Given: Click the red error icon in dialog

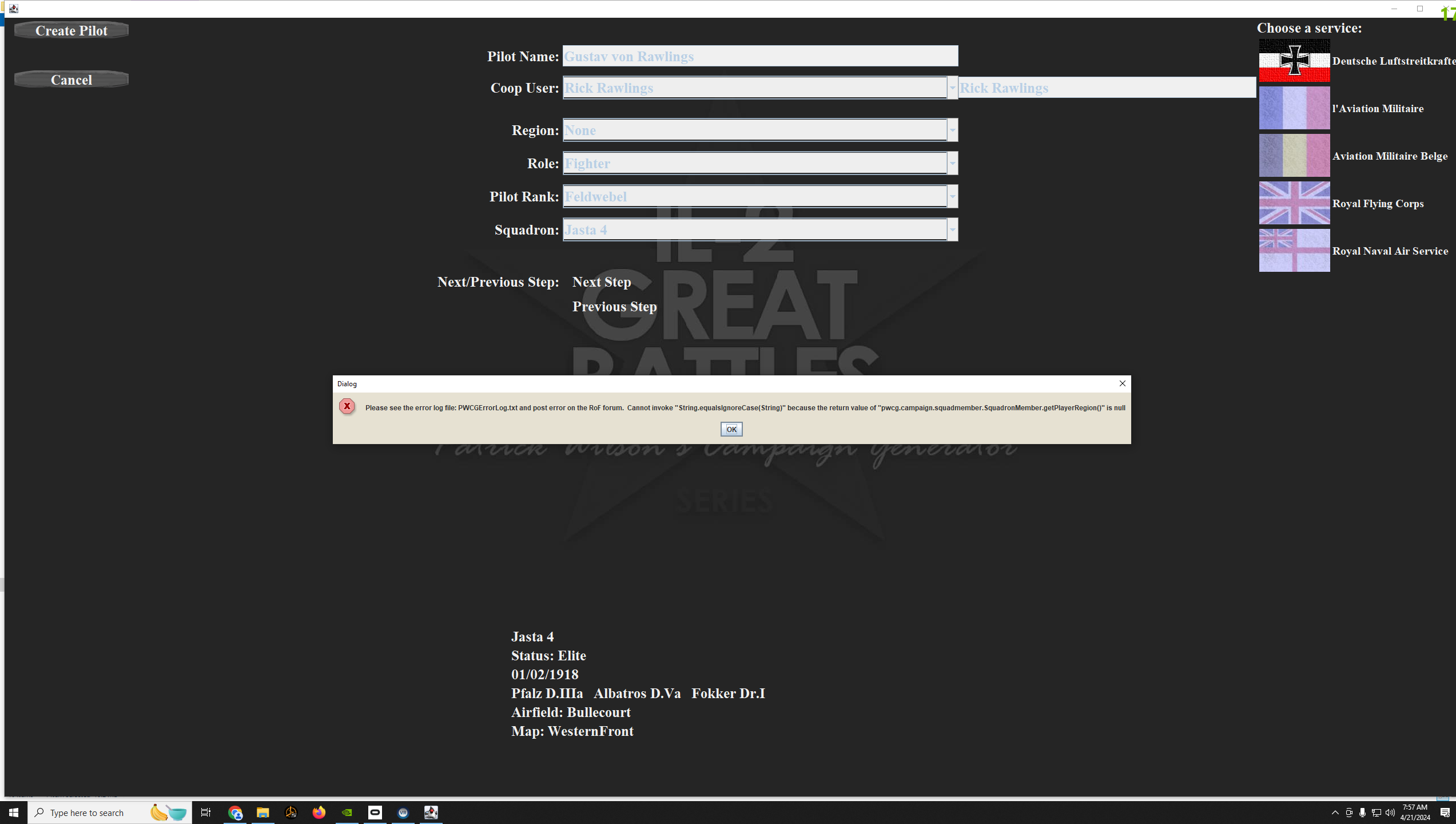Looking at the screenshot, I should [x=347, y=406].
